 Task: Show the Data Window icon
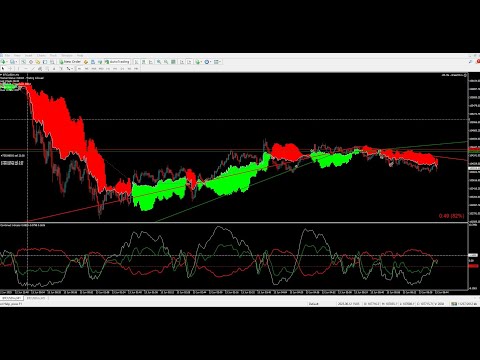[x=31, y=62]
